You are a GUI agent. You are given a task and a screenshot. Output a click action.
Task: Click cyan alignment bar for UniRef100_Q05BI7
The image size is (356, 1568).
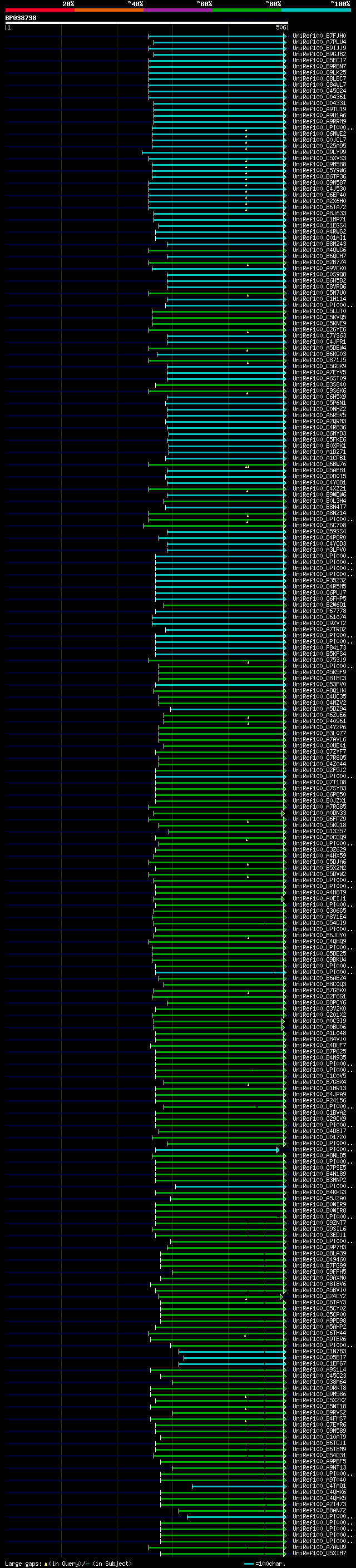point(235,1357)
